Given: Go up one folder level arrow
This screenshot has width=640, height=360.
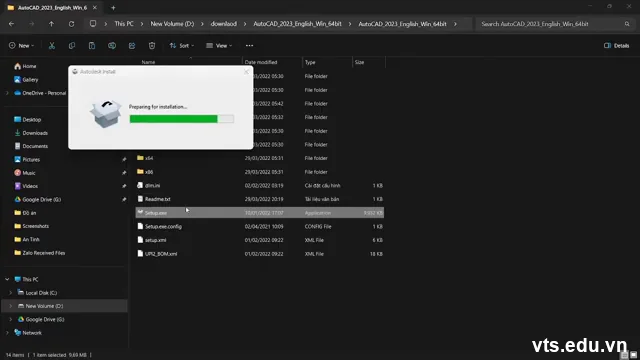Looking at the screenshot, I should 51,24.
